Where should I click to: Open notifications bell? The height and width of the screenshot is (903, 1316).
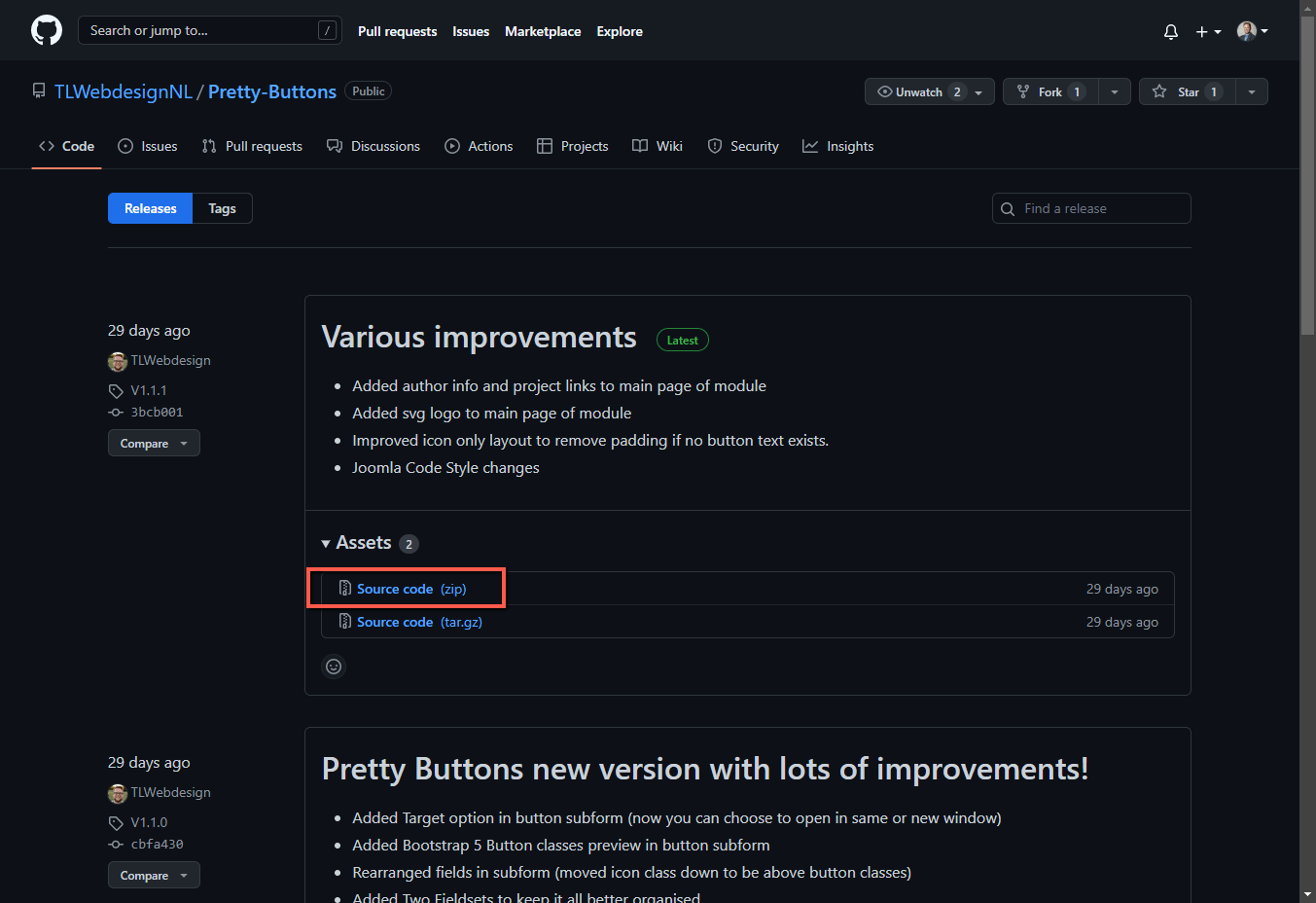point(1170,30)
